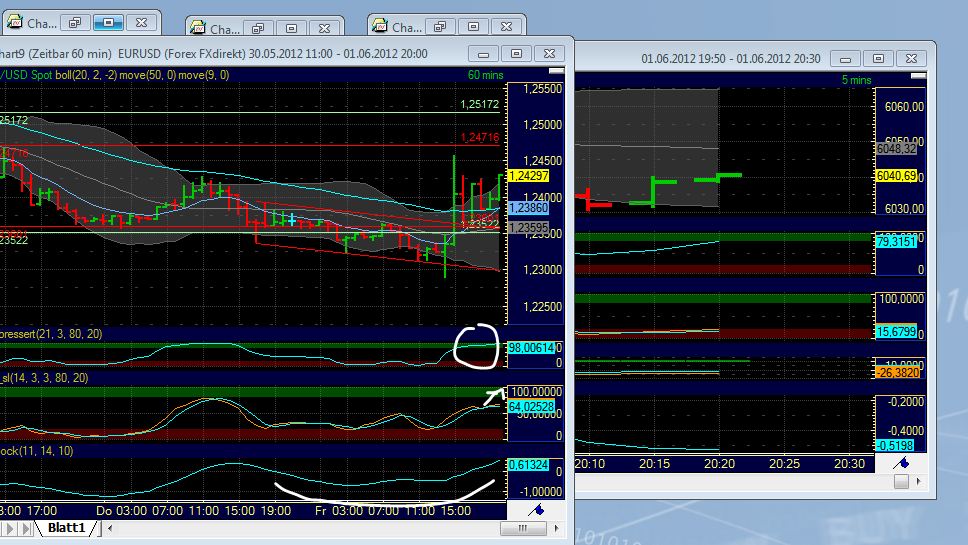
Task: Click the blue pin icon in EURUSD chart
Action: pyautogui.click(x=536, y=510)
